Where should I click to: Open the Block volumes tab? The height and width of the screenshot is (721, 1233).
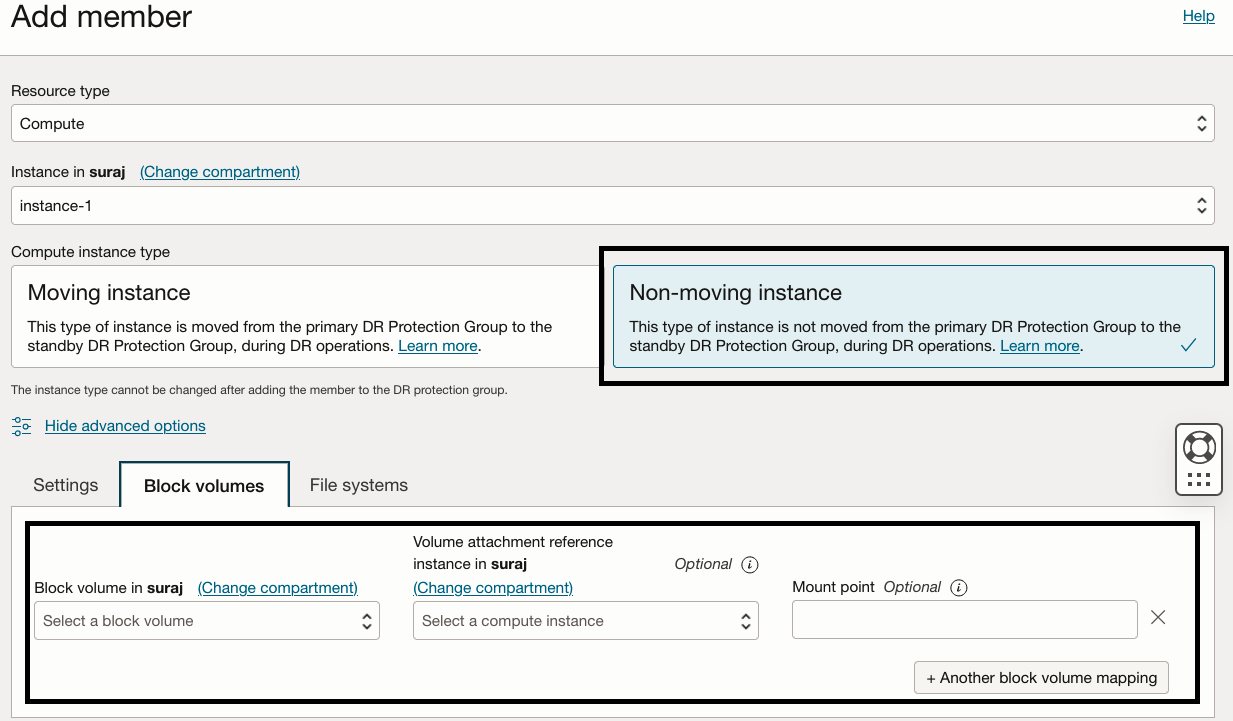[x=204, y=486]
